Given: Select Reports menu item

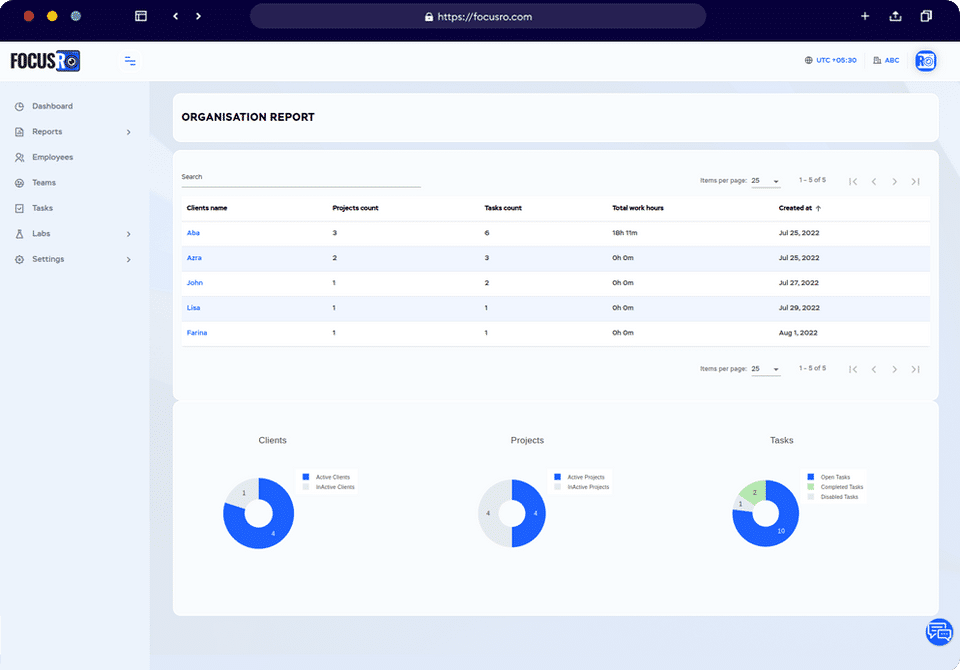Looking at the screenshot, I should tap(47, 132).
